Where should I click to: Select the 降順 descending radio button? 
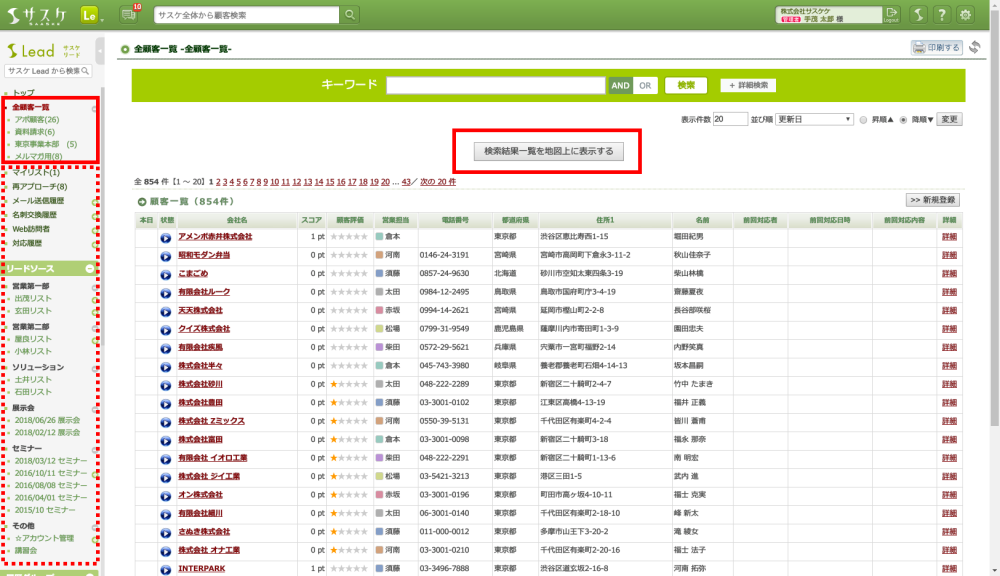tap(904, 119)
